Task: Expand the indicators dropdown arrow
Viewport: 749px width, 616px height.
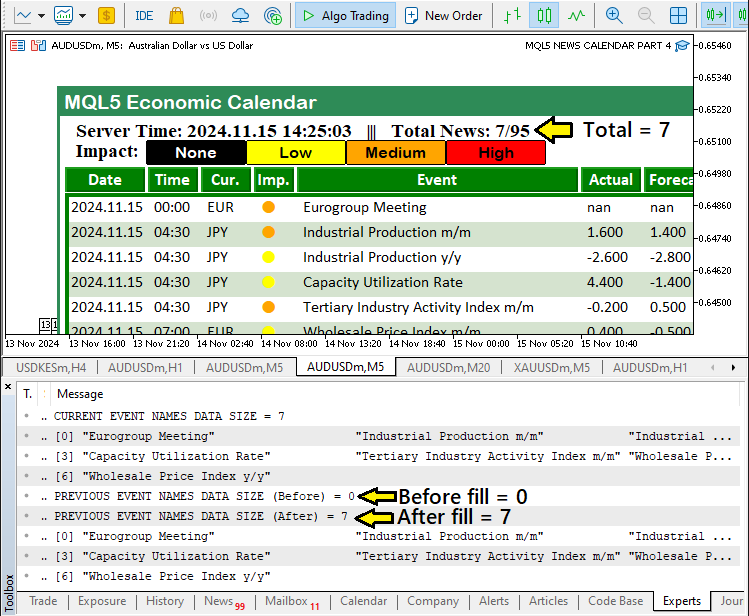Action: pos(83,16)
